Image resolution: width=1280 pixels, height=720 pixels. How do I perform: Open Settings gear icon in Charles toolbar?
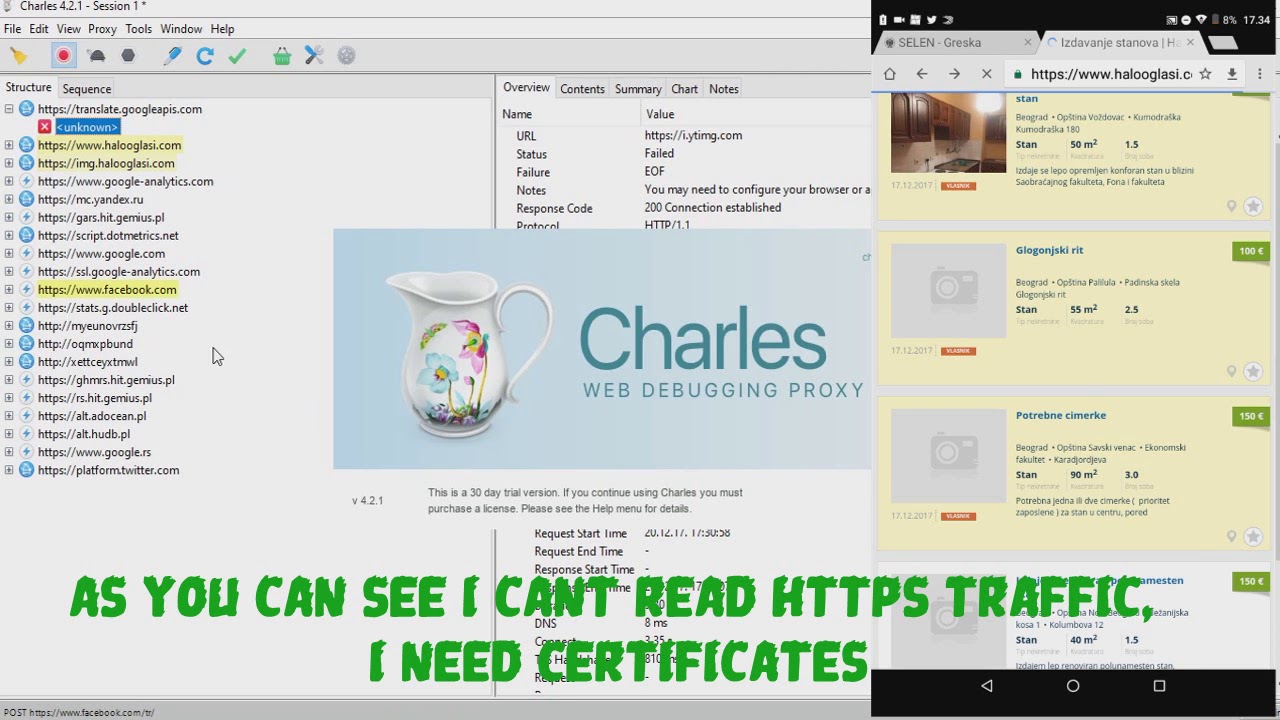[346, 56]
